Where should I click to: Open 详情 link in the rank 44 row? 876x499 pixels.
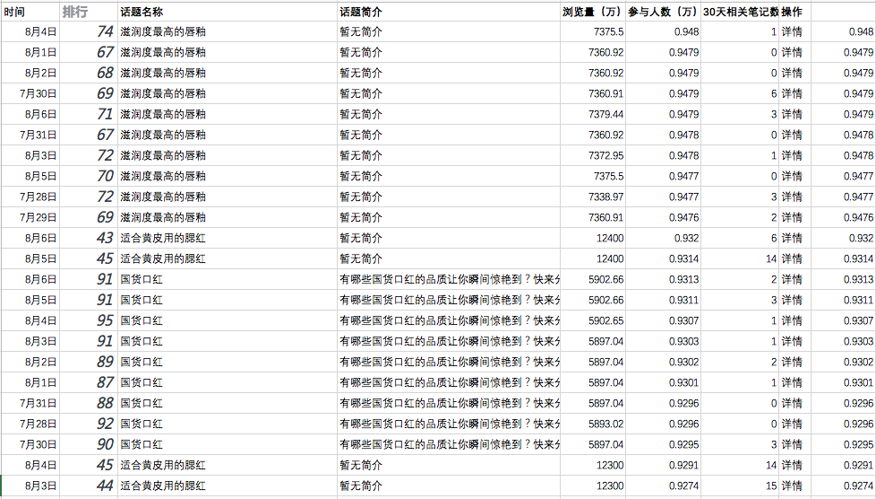click(792, 486)
